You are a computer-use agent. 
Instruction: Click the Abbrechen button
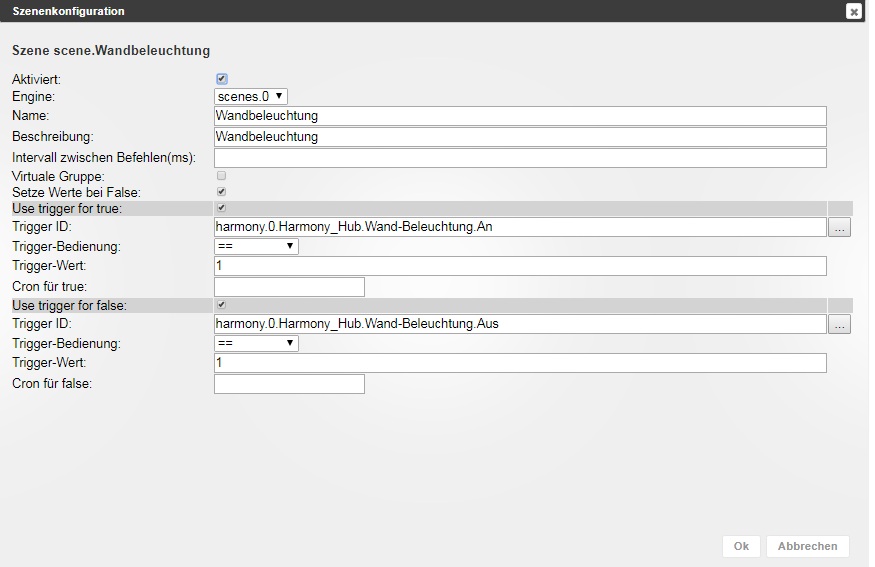tap(807, 546)
